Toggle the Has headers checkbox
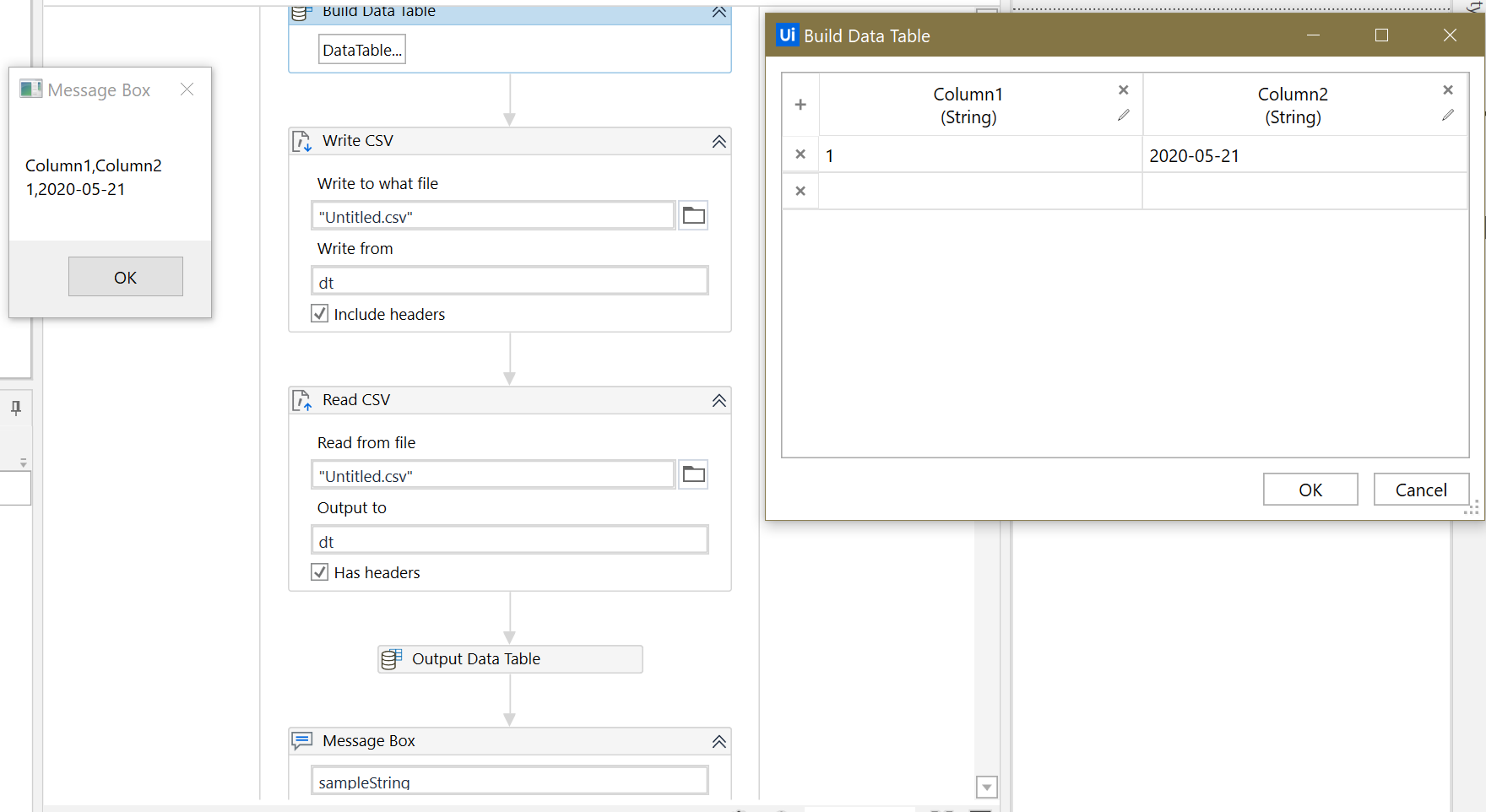 click(x=320, y=572)
